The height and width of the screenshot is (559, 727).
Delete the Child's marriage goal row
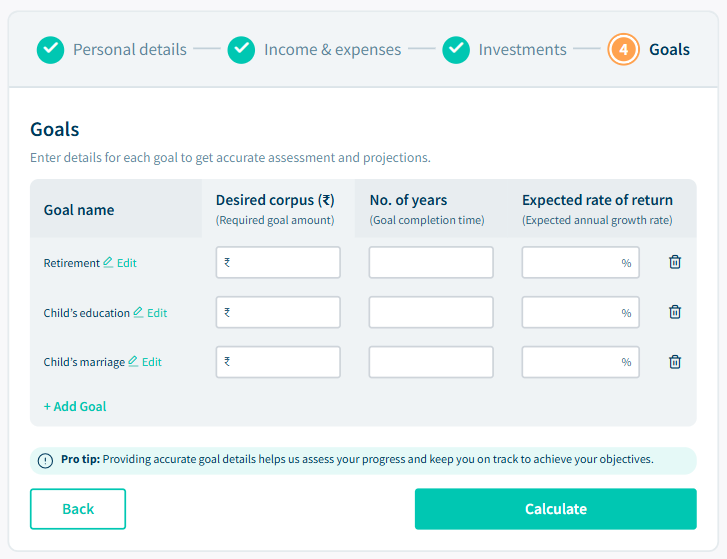pyautogui.click(x=675, y=362)
